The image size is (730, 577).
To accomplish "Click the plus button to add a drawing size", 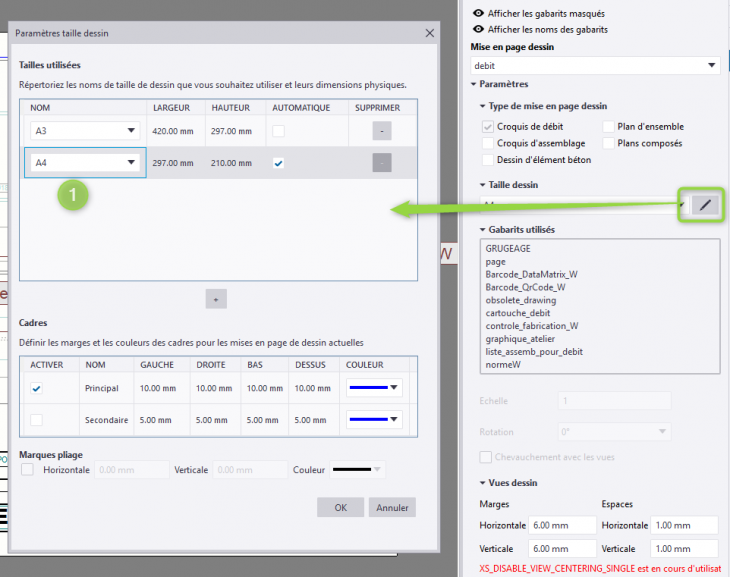I will tap(216, 299).
